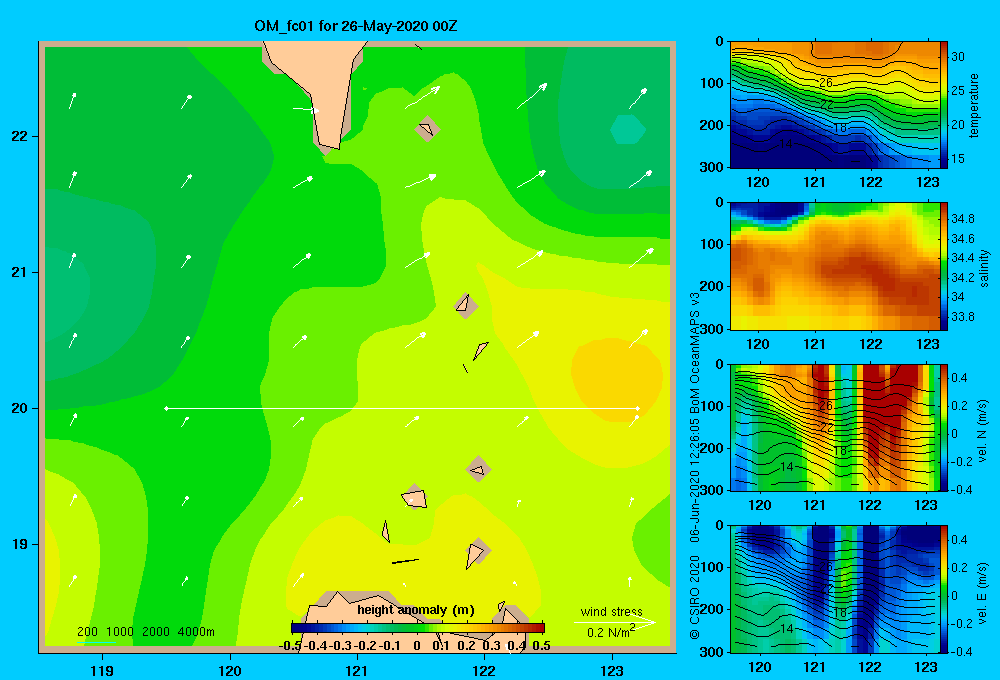The image size is (1000, 680).
Task: Click the 33.8 tick on salinity color bar
Action: point(962,316)
